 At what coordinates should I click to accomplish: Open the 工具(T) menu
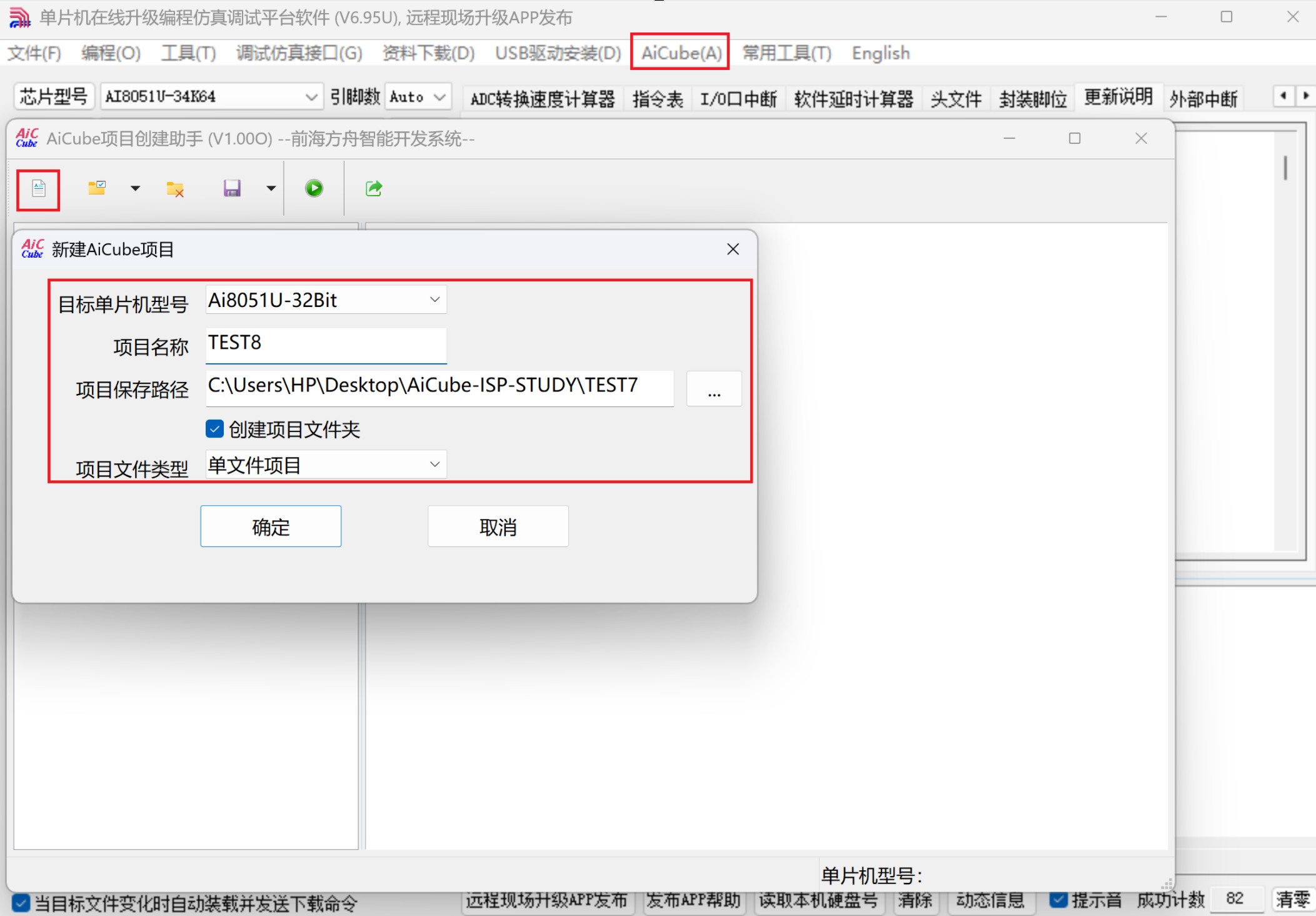tap(188, 53)
